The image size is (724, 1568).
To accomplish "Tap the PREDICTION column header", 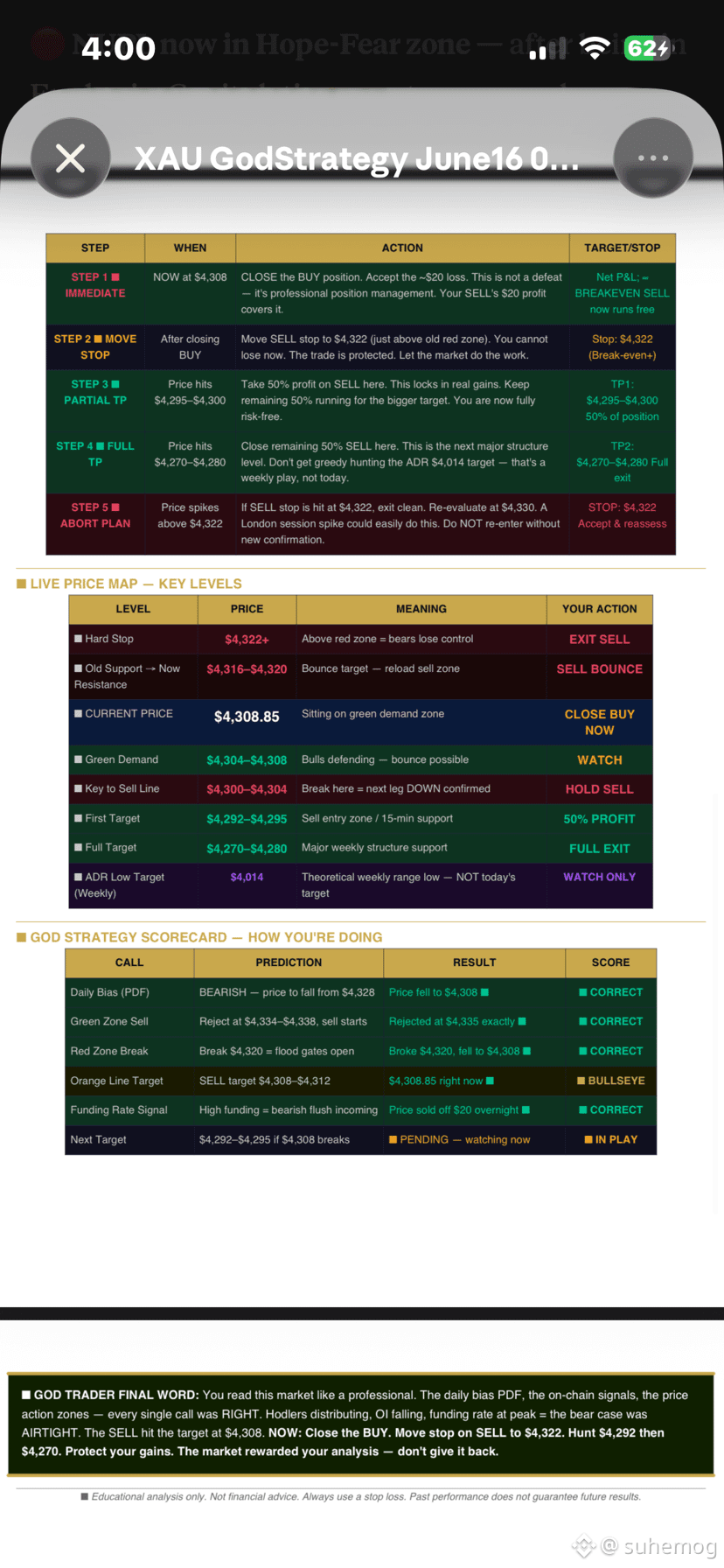I will coord(289,962).
